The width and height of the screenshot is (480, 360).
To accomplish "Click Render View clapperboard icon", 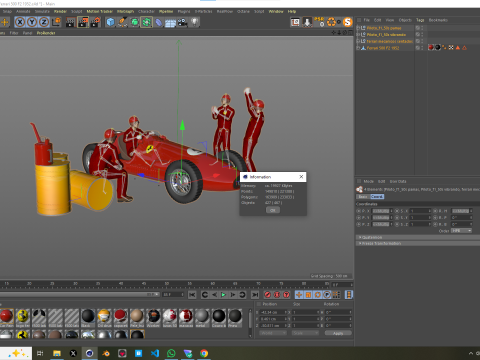I will pyautogui.click(x=71, y=22).
